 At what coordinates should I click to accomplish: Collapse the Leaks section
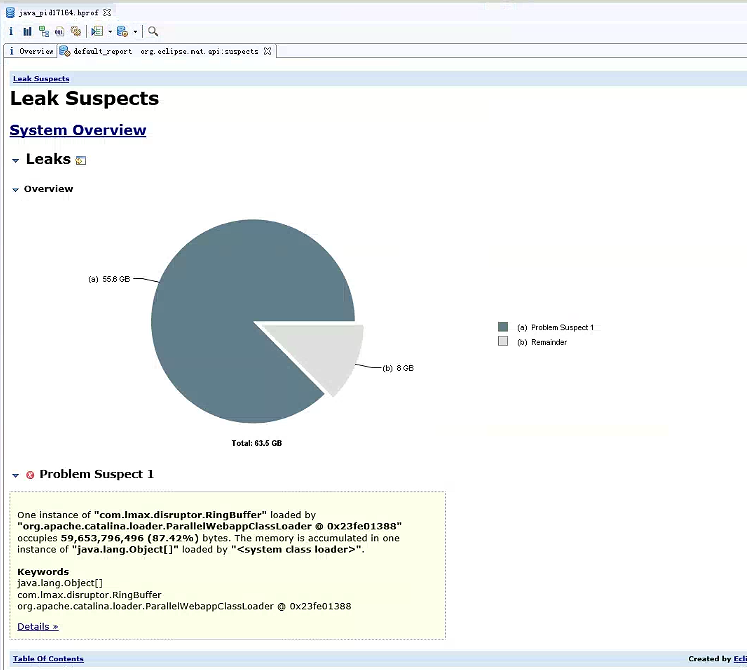click(15, 160)
